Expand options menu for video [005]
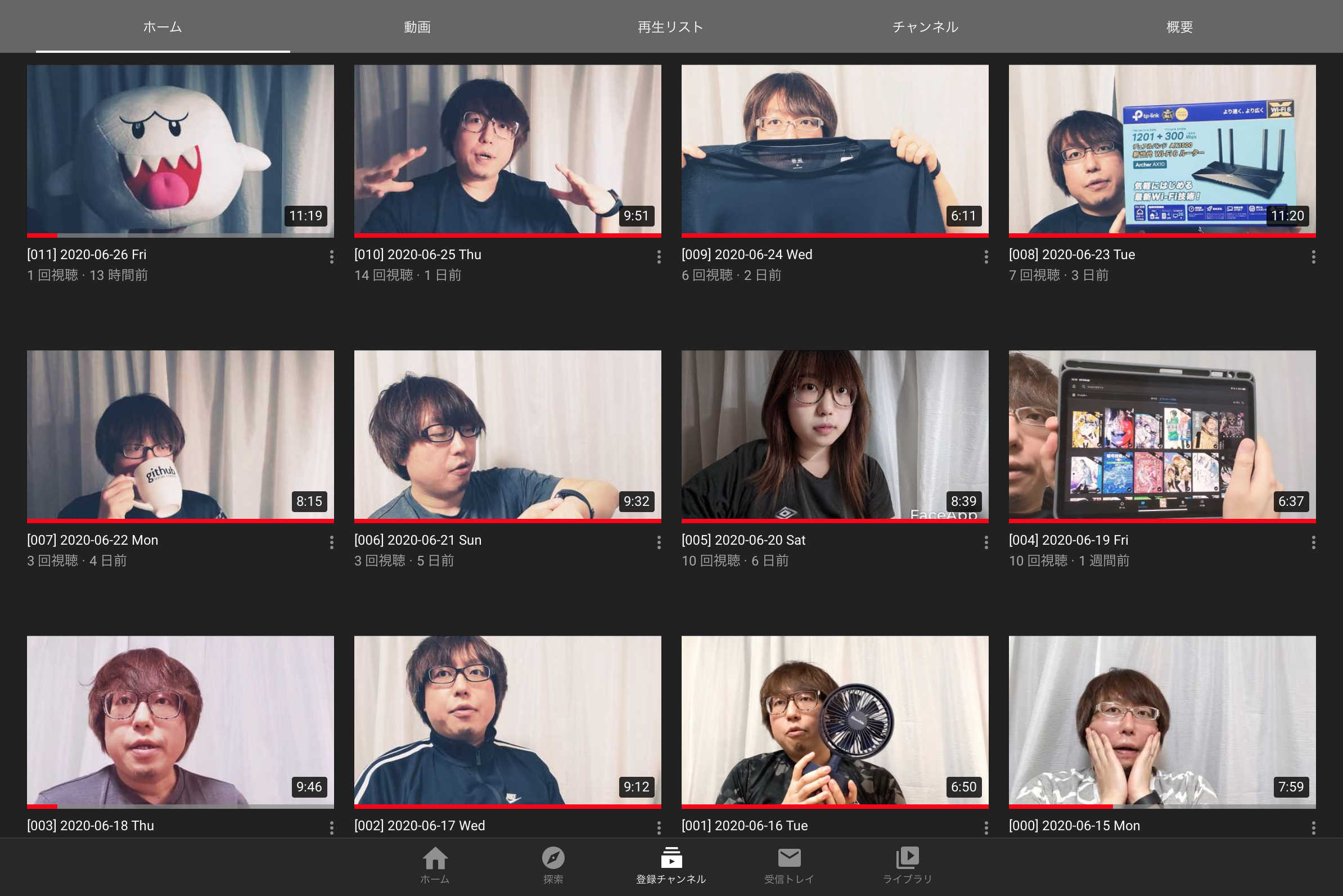Image resolution: width=1343 pixels, height=896 pixels. [x=986, y=543]
